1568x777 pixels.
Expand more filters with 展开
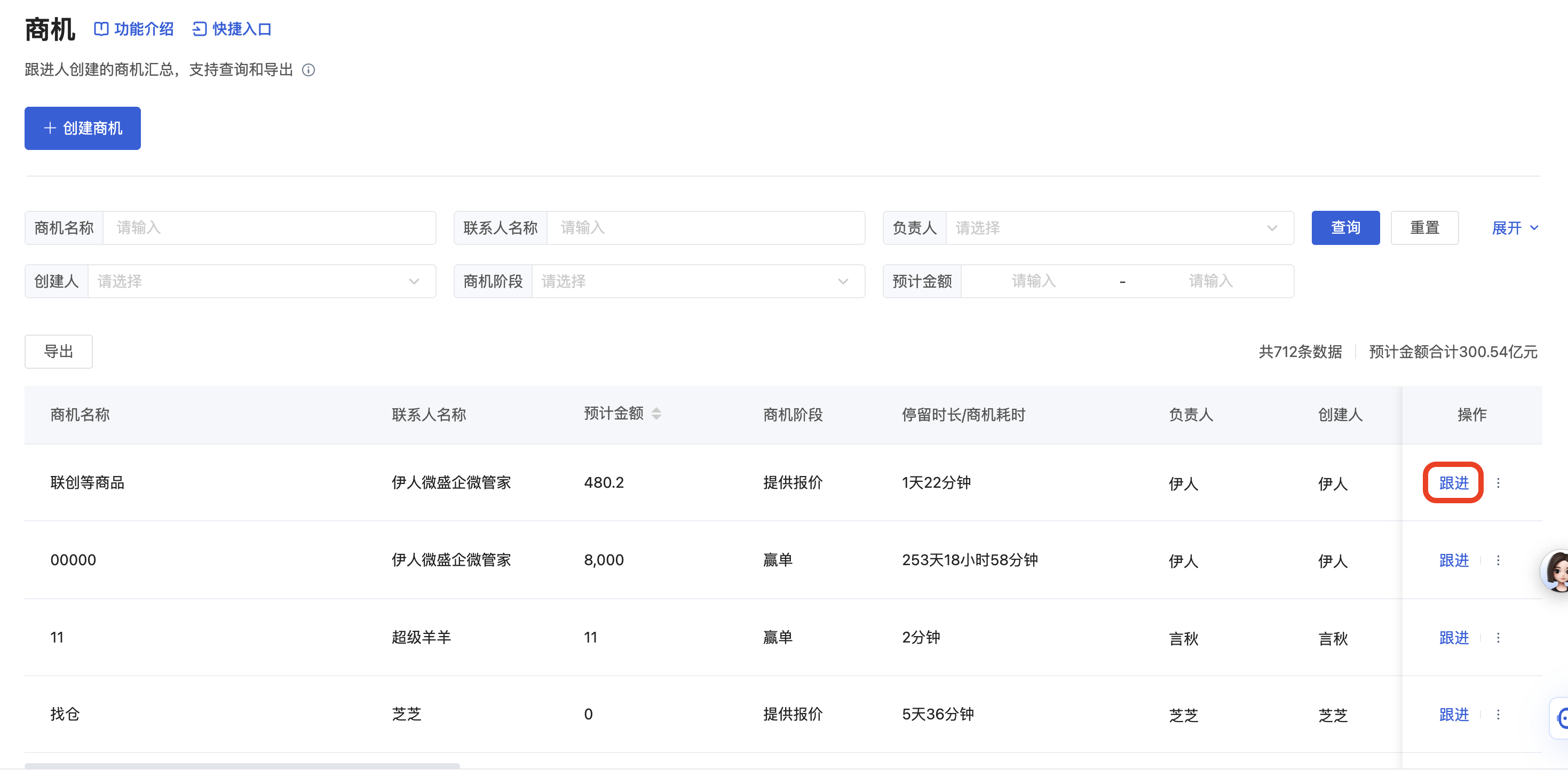[1515, 227]
